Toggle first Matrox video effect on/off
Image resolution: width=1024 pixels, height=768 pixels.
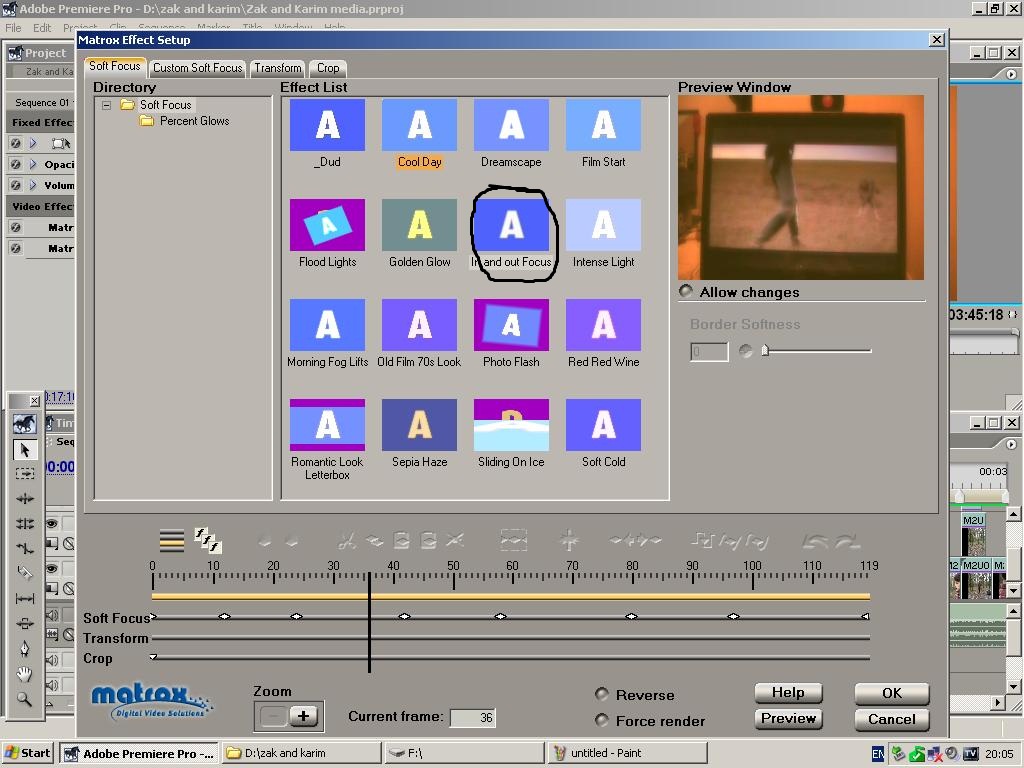[15, 227]
